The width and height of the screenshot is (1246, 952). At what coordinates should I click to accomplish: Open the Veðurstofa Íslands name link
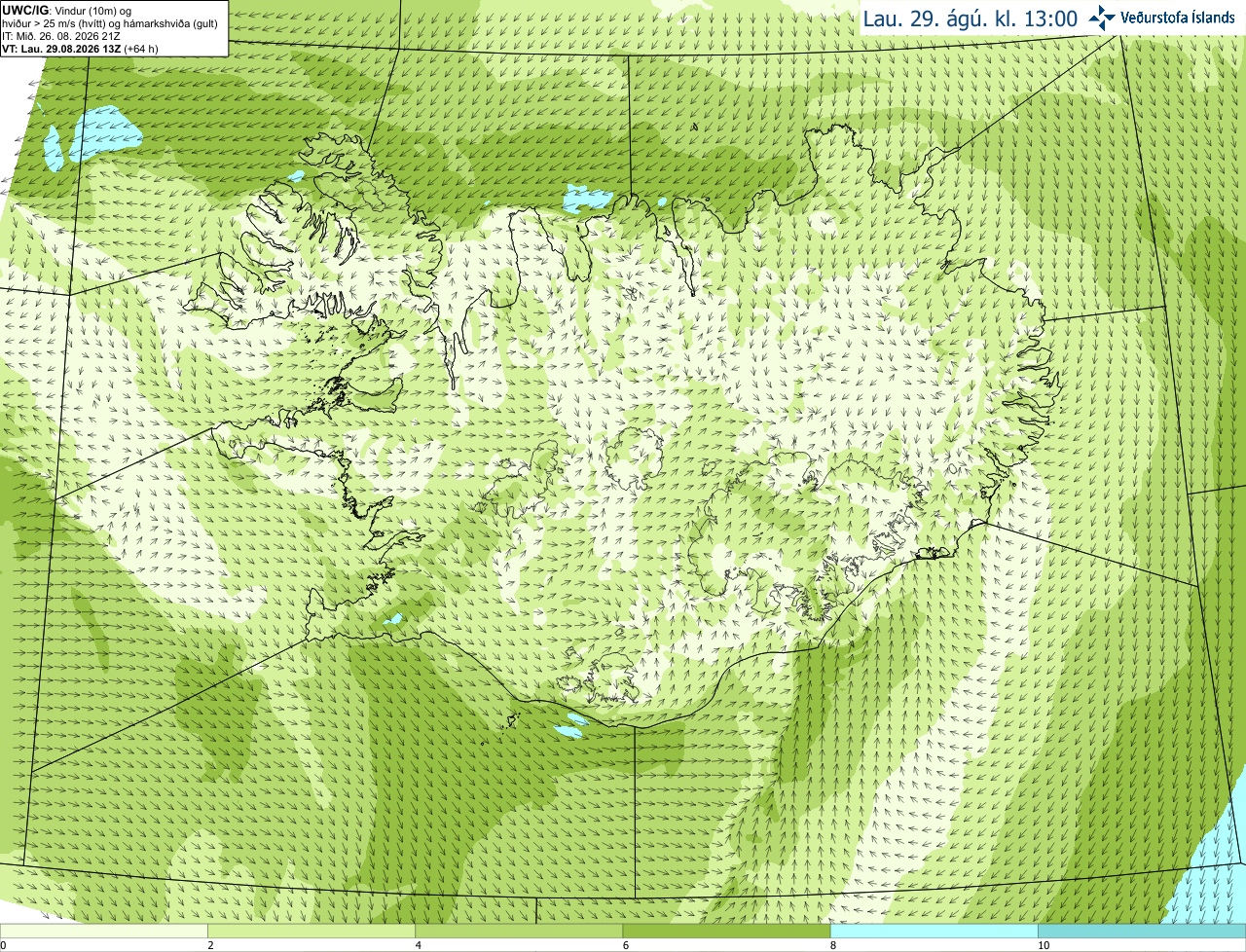tap(1177, 18)
